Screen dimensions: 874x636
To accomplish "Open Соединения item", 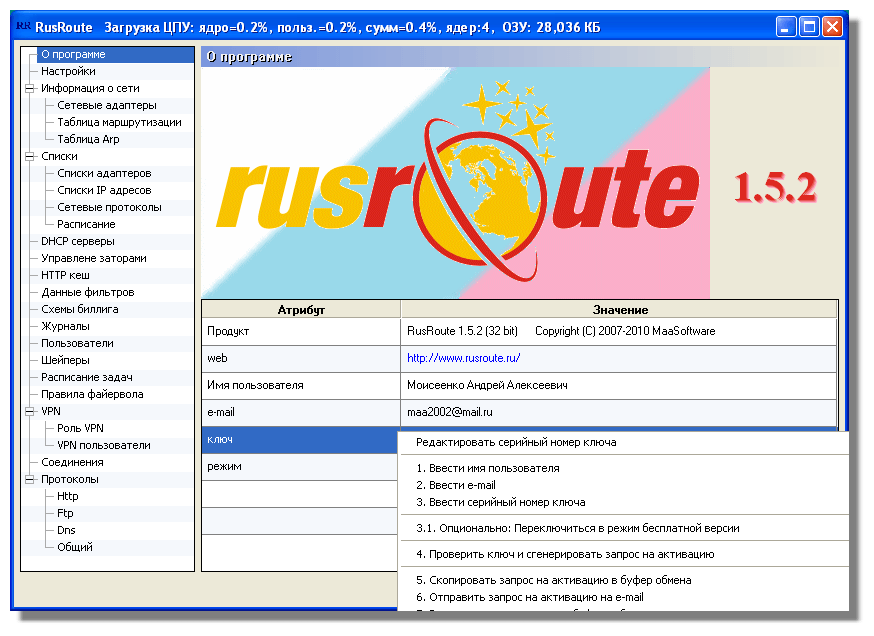I will (x=72, y=462).
